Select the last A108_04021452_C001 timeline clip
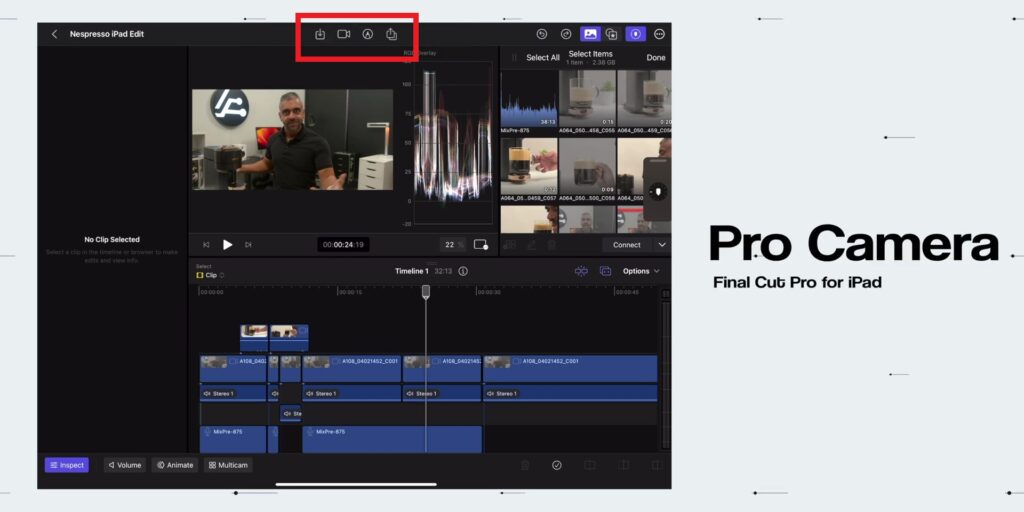This screenshot has height=512, width=1024. tap(570, 368)
